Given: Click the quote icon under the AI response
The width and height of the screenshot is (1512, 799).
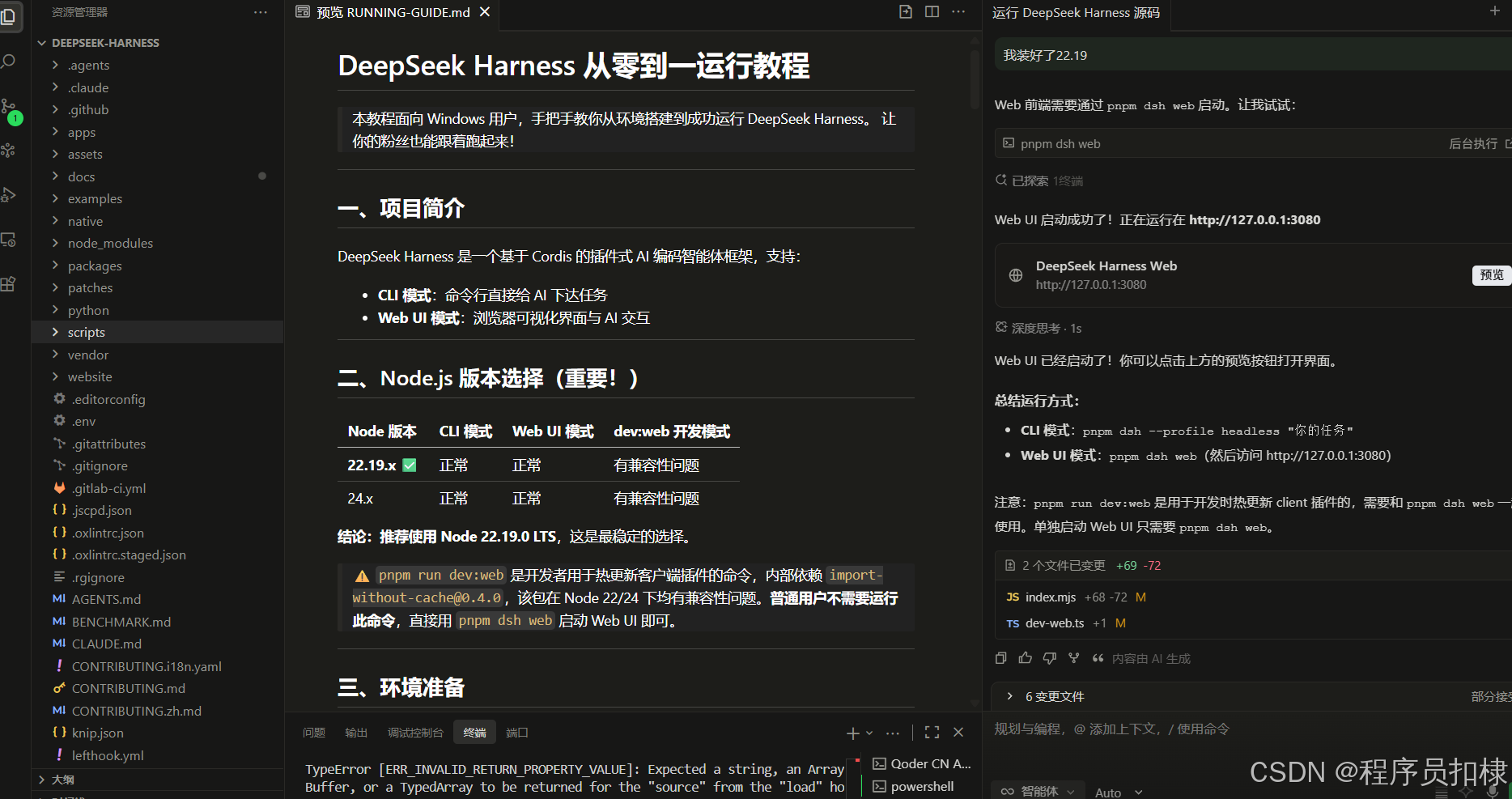Looking at the screenshot, I should click(1098, 658).
